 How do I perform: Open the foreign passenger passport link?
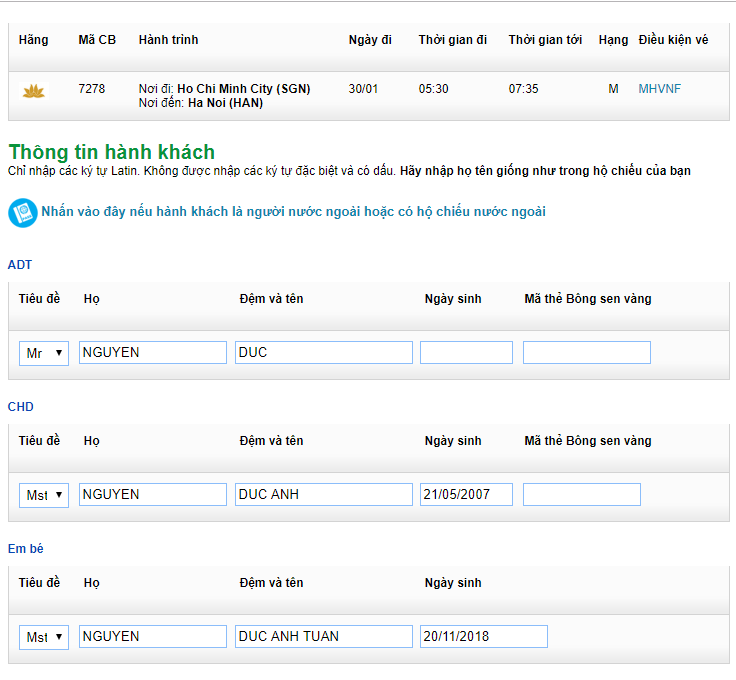click(x=293, y=212)
